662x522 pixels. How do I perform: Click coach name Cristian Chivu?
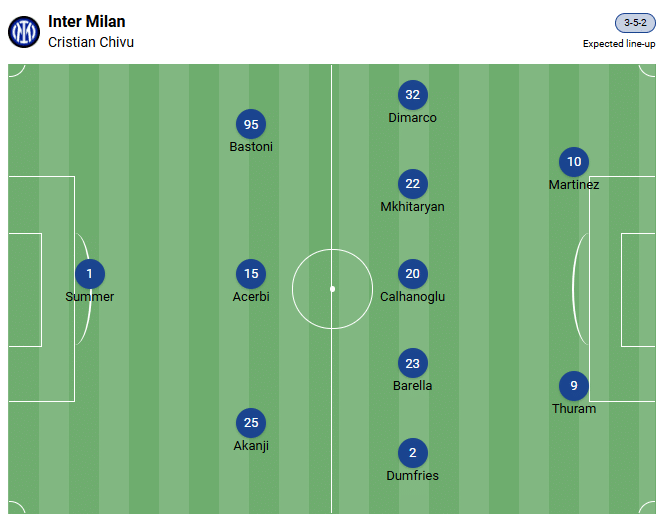coord(91,42)
